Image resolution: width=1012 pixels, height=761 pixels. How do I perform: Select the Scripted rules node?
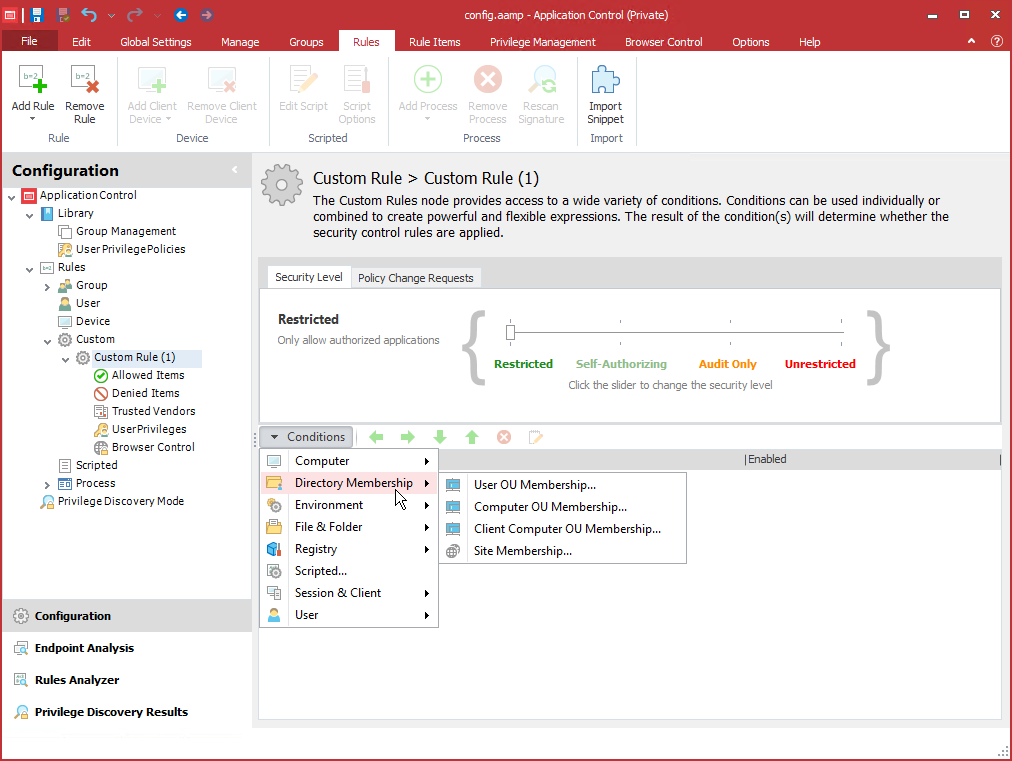[96, 465]
